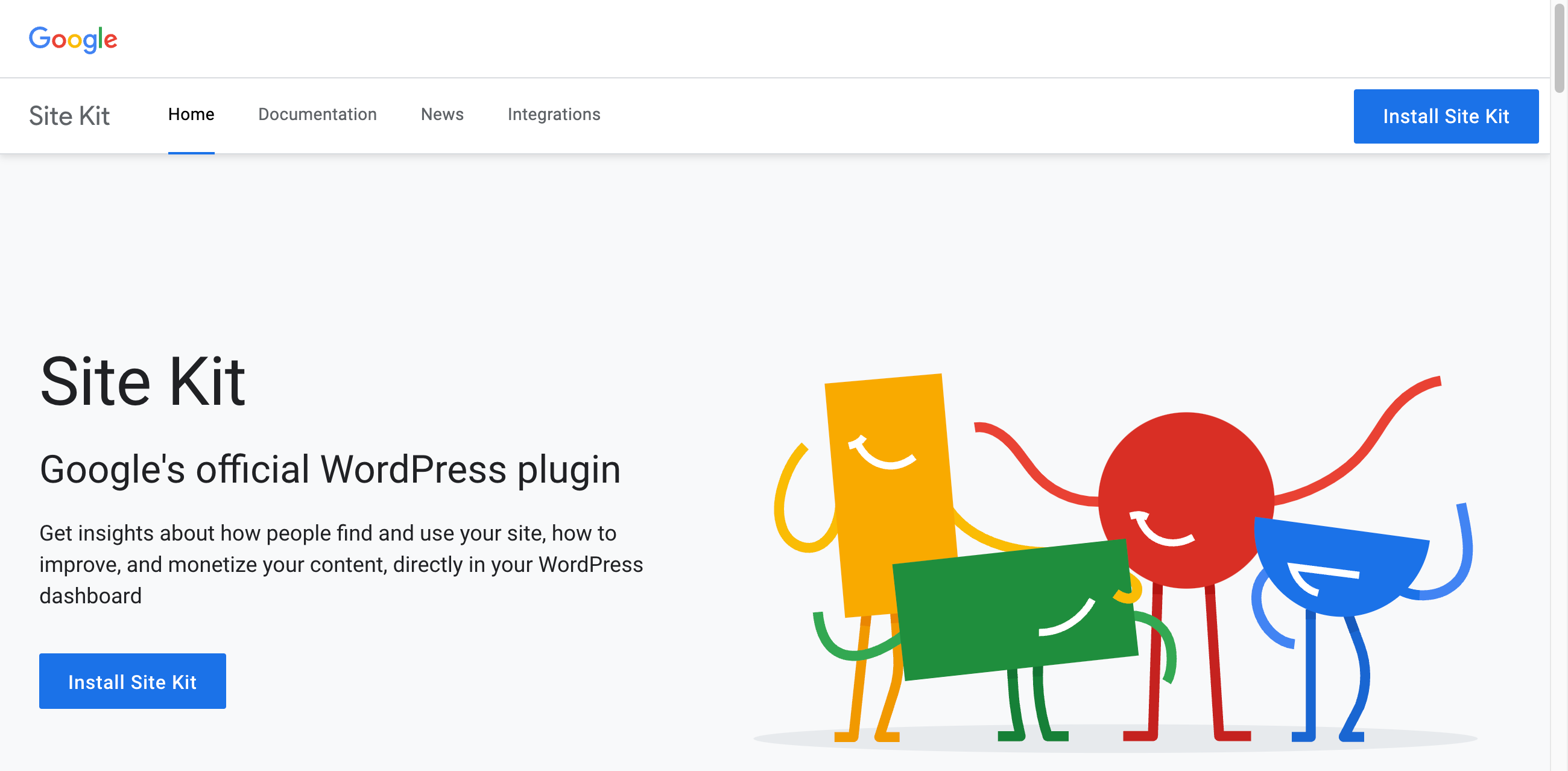Viewport: 1568px width, 771px height.
Task: Click the Google logo in the header
Action: (73, 39)
